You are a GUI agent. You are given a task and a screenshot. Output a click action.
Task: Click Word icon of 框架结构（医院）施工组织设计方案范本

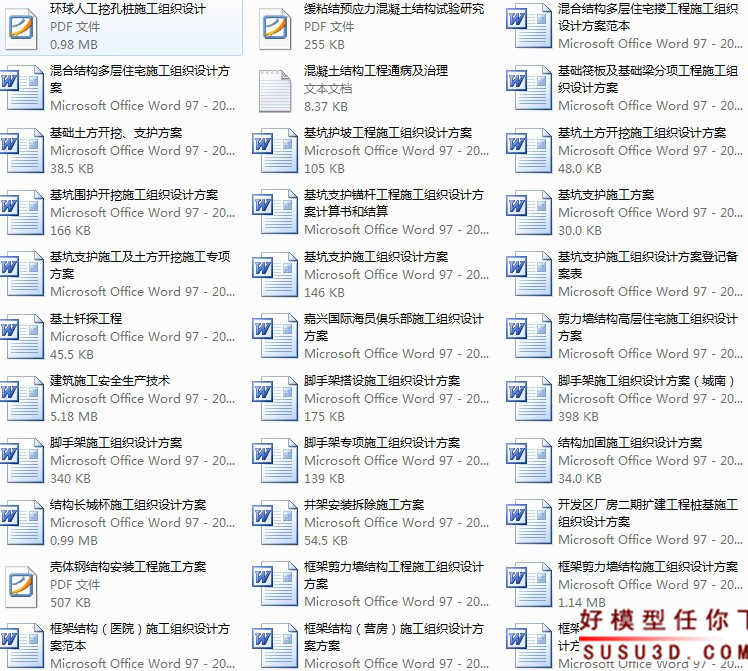[22, 646]
